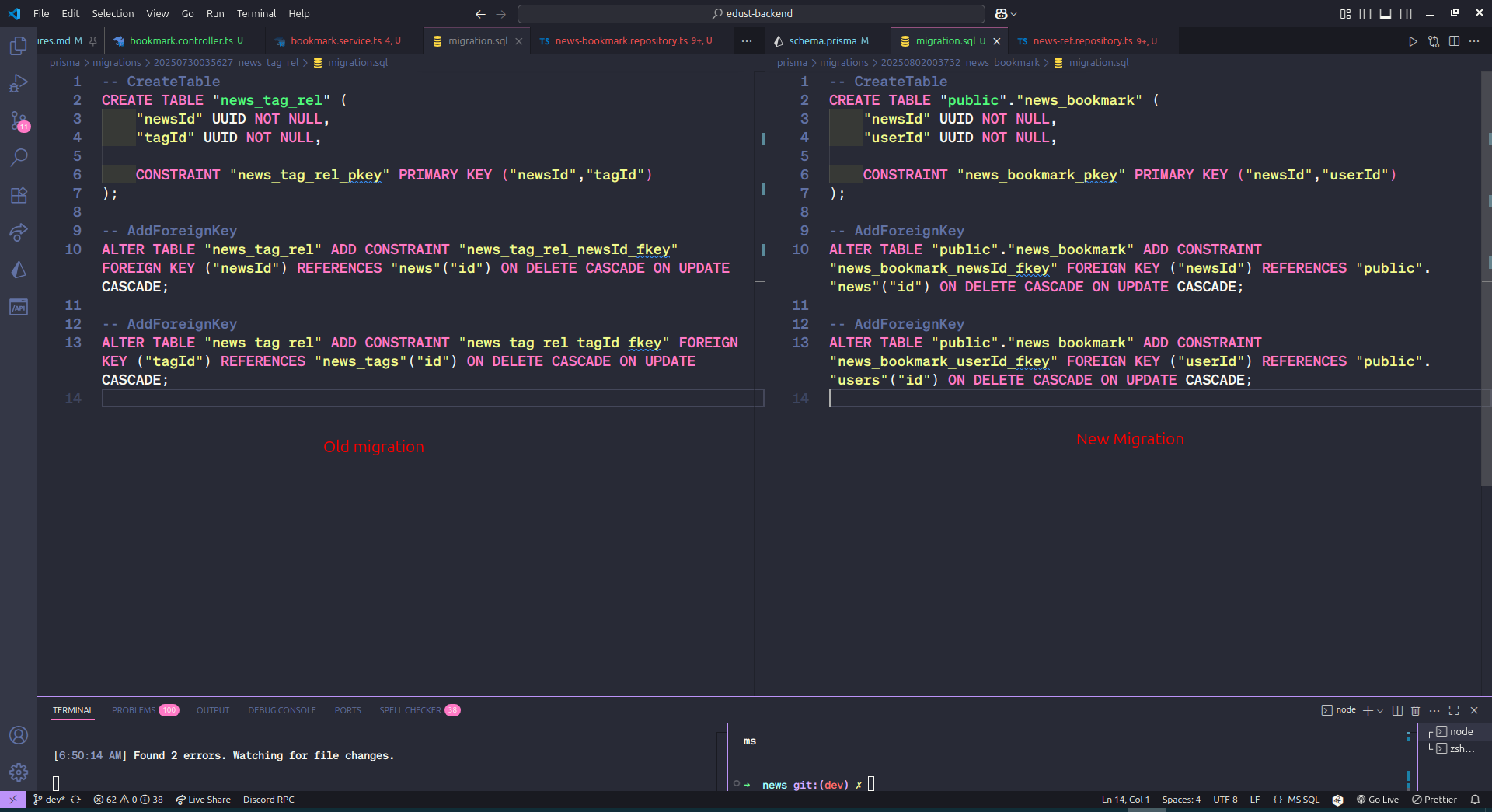The image size is (1492, 812).
Task: Kill terminal with trash icon
Action: tap(1415, 710)
